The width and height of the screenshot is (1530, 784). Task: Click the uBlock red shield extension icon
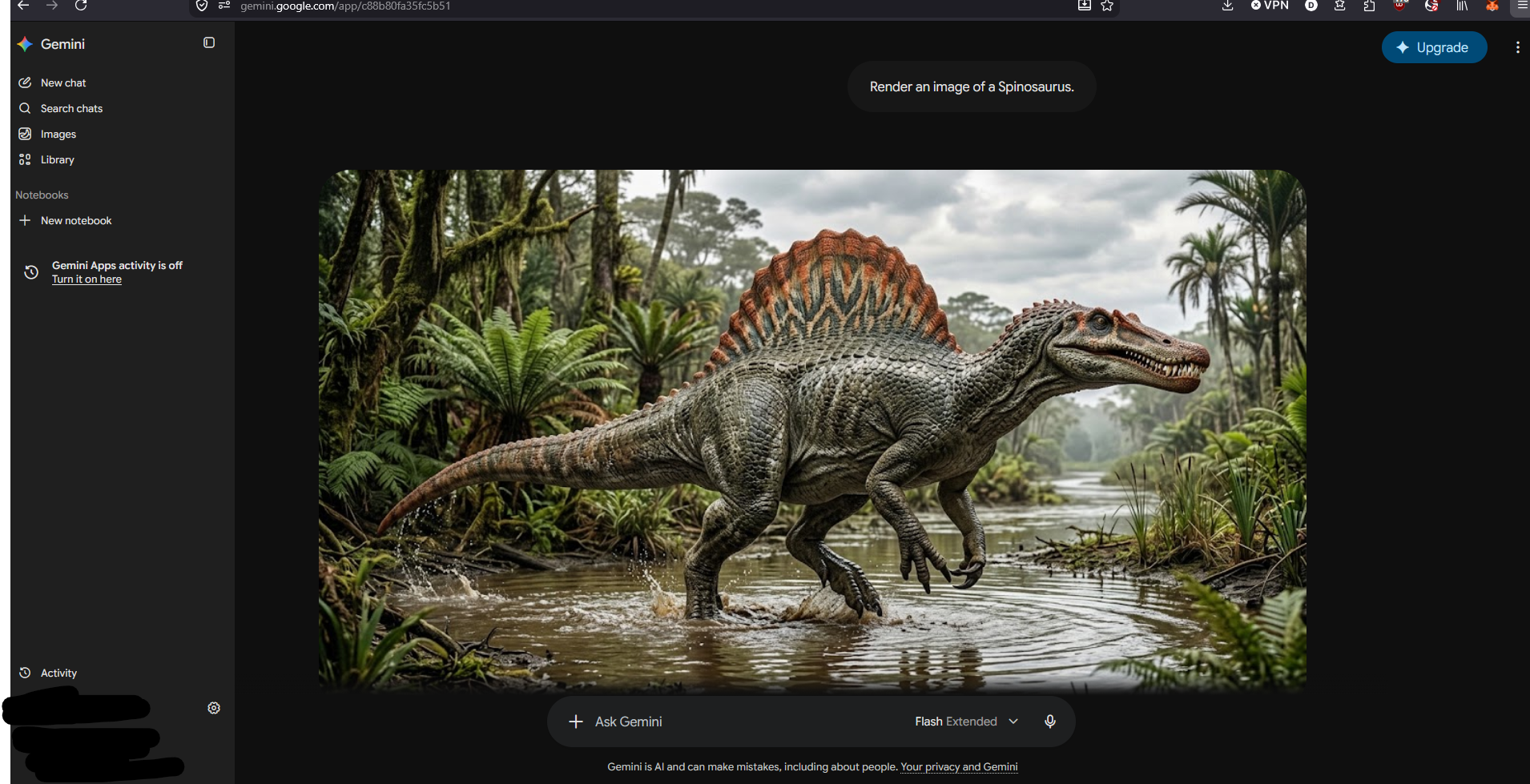pyautogui.click(x=1399, y=6)
